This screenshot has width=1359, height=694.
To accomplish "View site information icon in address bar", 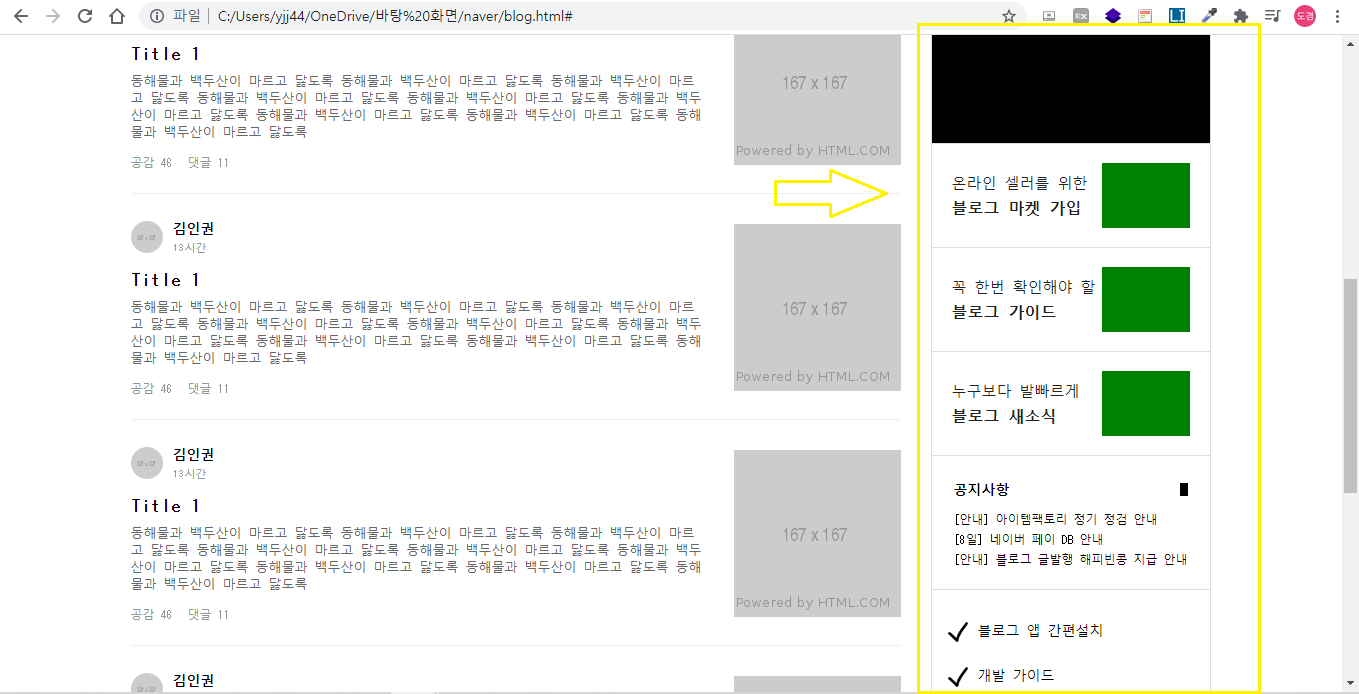I will (157, 16).
